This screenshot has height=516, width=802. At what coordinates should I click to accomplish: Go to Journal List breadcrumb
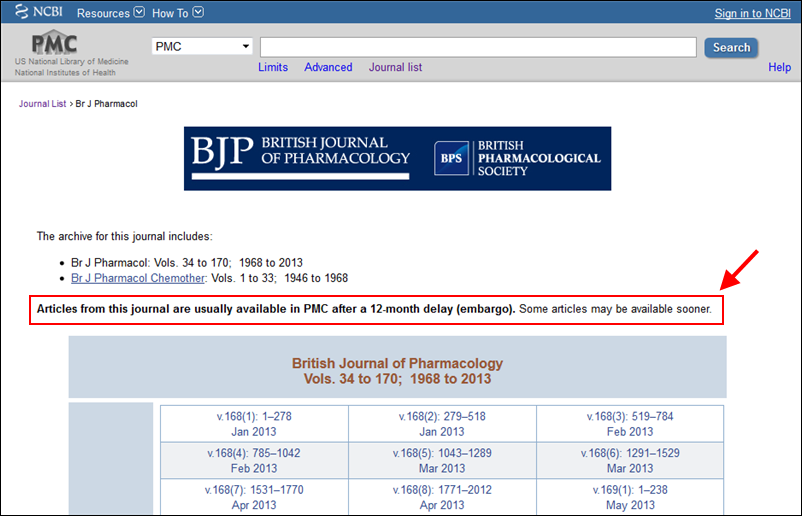(42, 104)
